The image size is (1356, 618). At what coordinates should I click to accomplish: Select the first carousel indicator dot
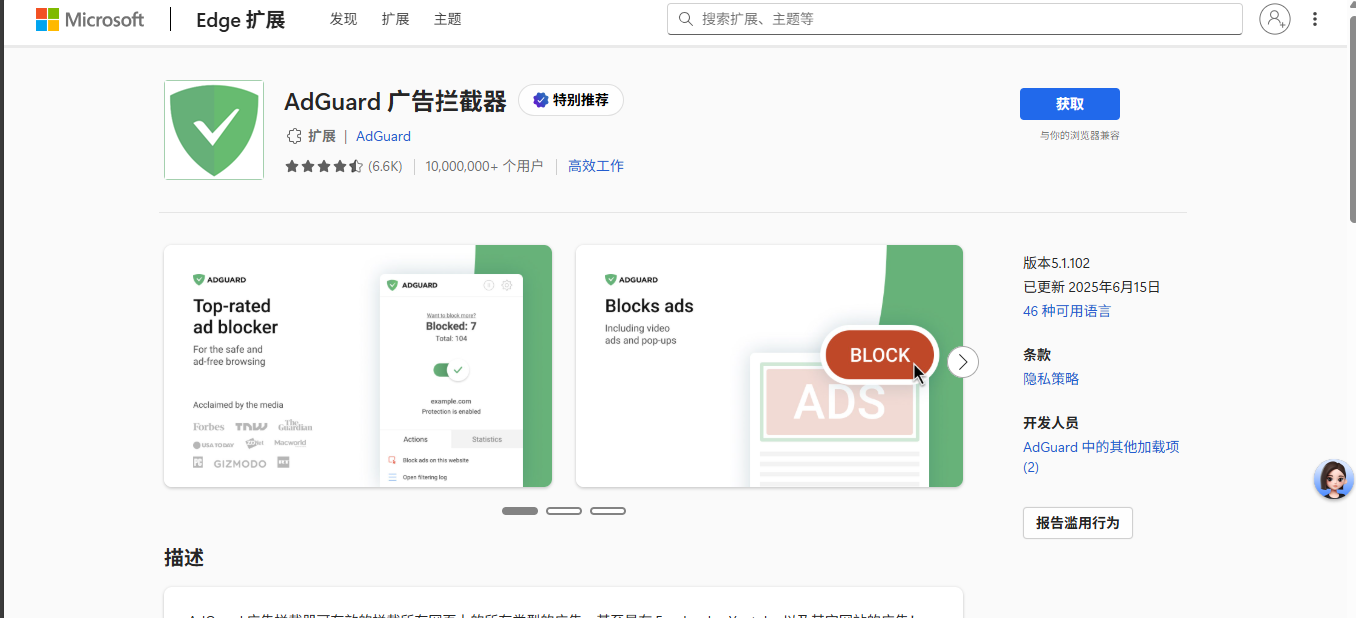[x=520, y=511]
